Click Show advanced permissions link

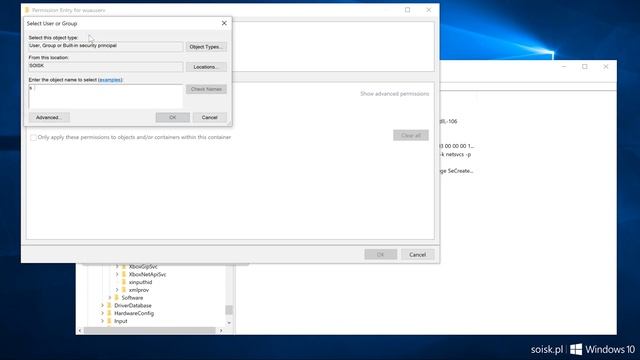click(x=395, y=94)
